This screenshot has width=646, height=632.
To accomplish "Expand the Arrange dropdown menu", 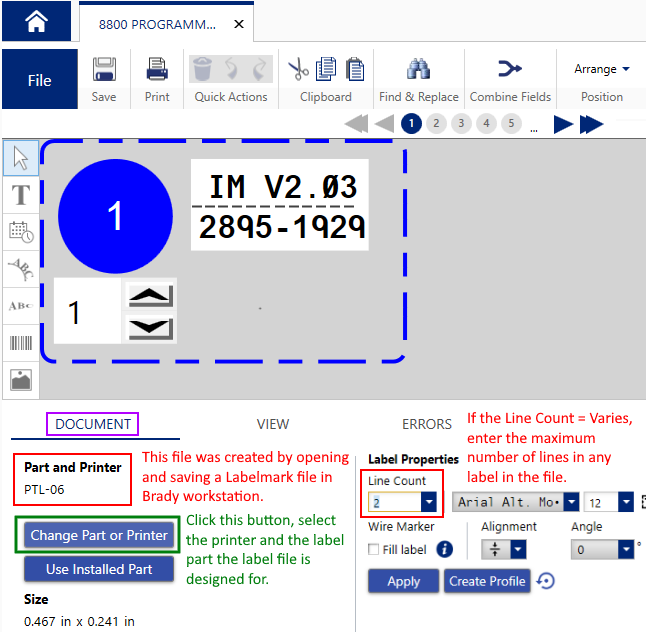I will pos(602,69).
